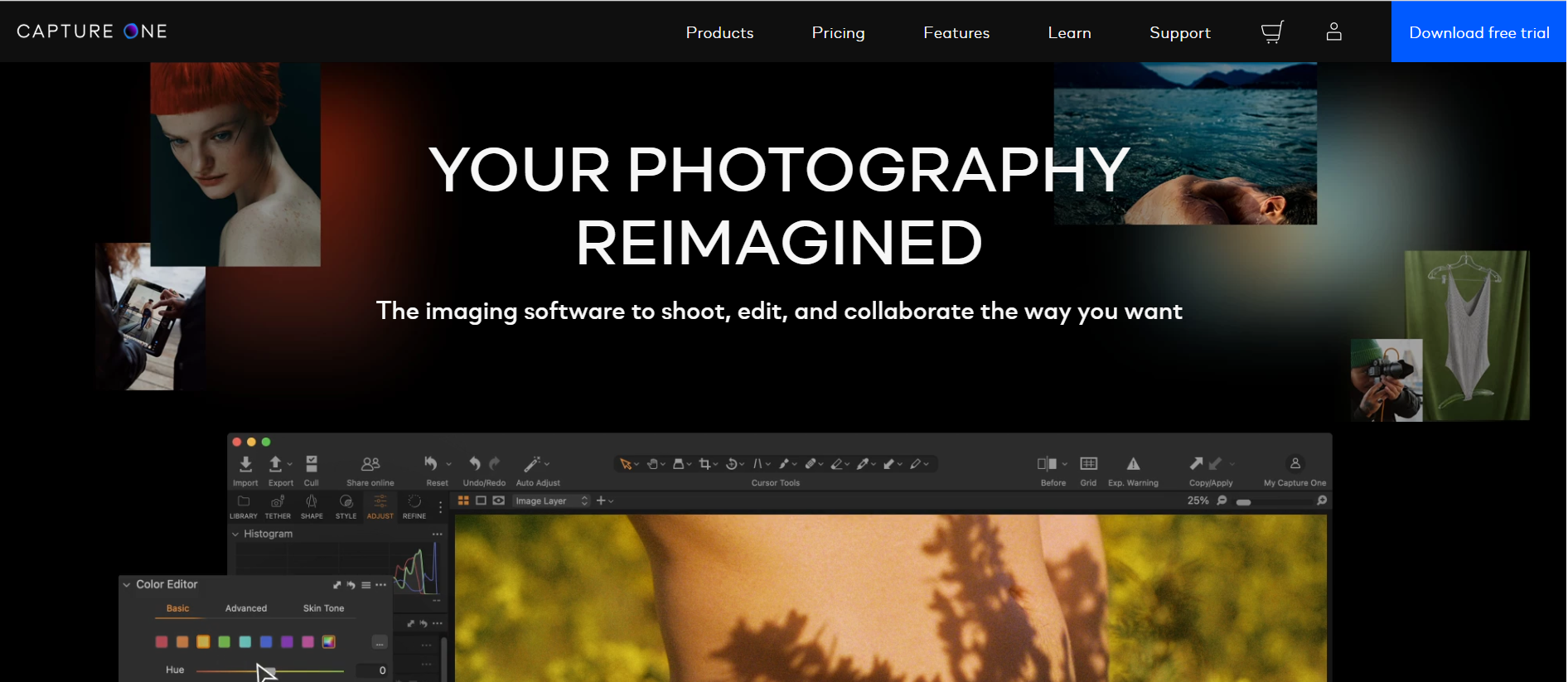1568x682 pixels.
Task: Open the Image Layer dropdown
Action: point(551,501)
